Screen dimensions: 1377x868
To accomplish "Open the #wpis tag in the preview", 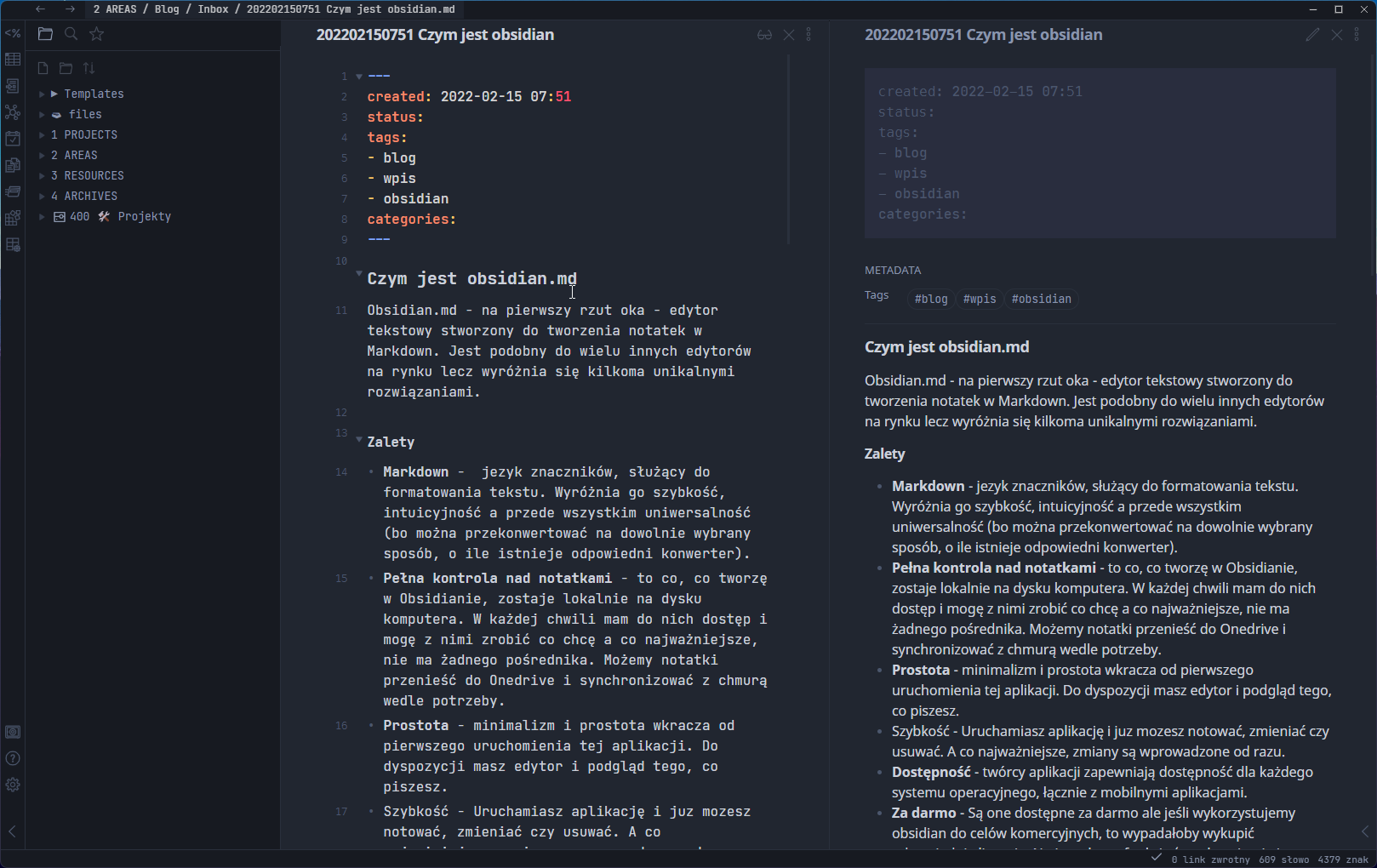I will pos(980,300).
